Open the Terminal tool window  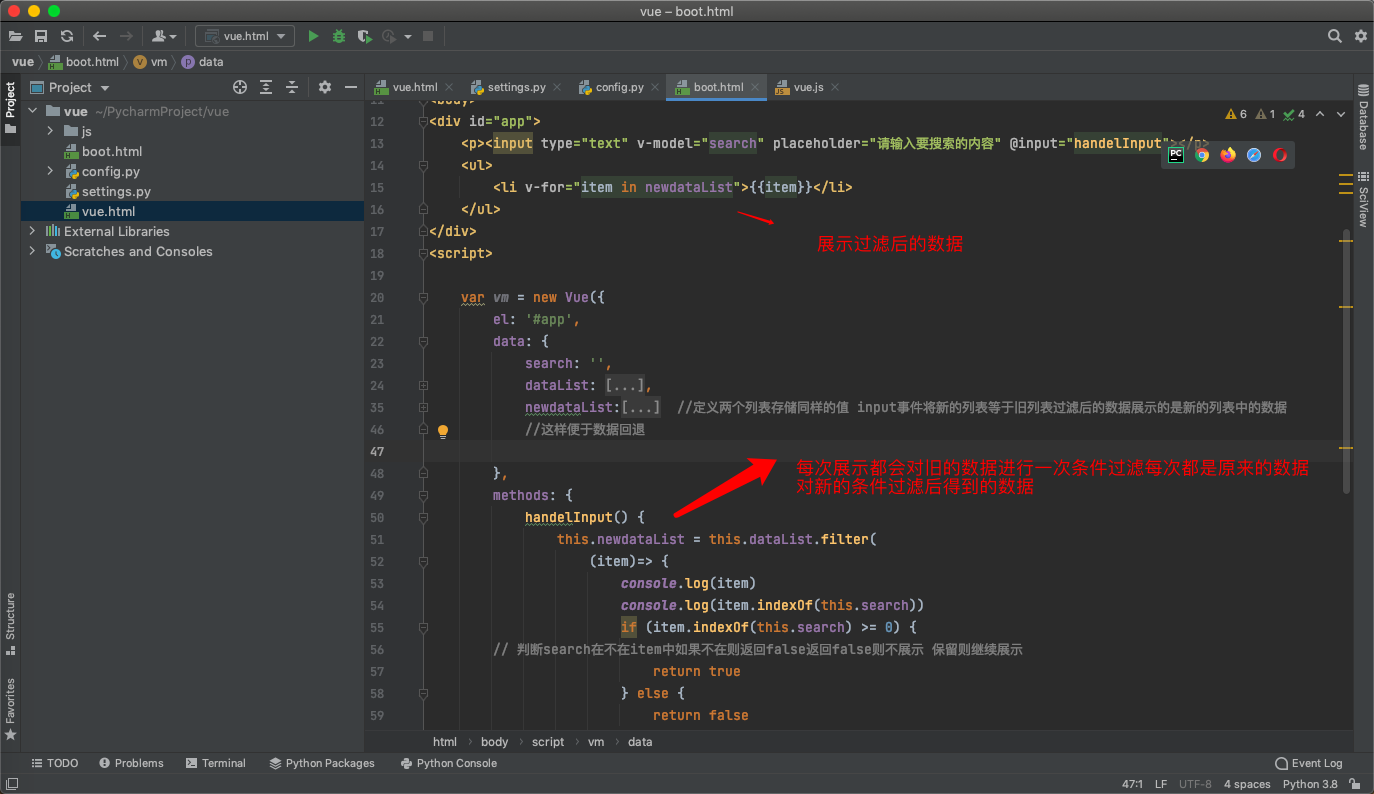pos(215,763)
